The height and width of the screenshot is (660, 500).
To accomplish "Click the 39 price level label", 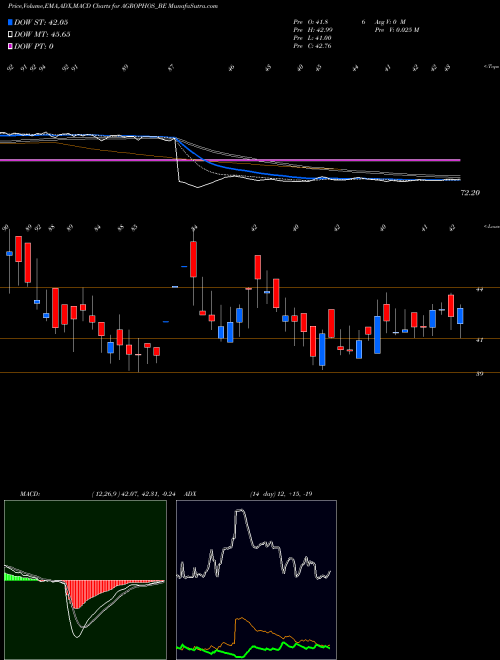I will coord(479,373).
